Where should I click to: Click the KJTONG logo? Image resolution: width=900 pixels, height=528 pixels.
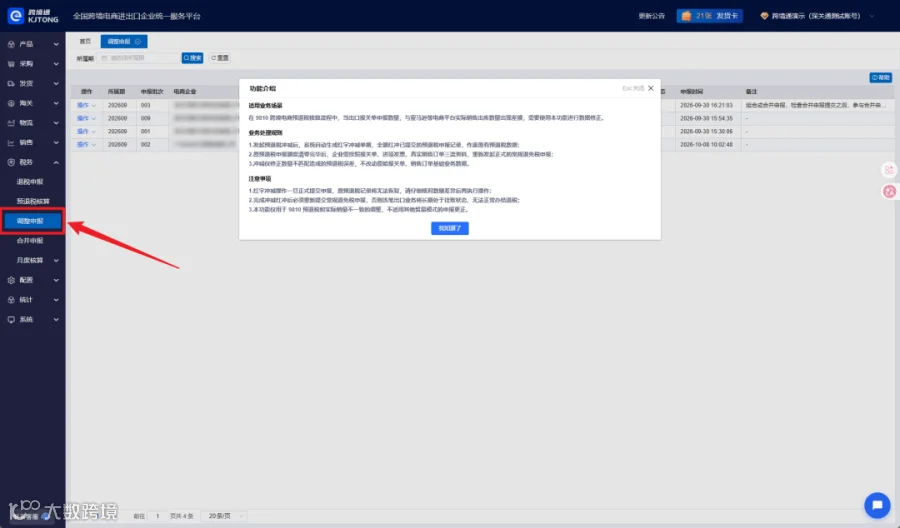33,15
